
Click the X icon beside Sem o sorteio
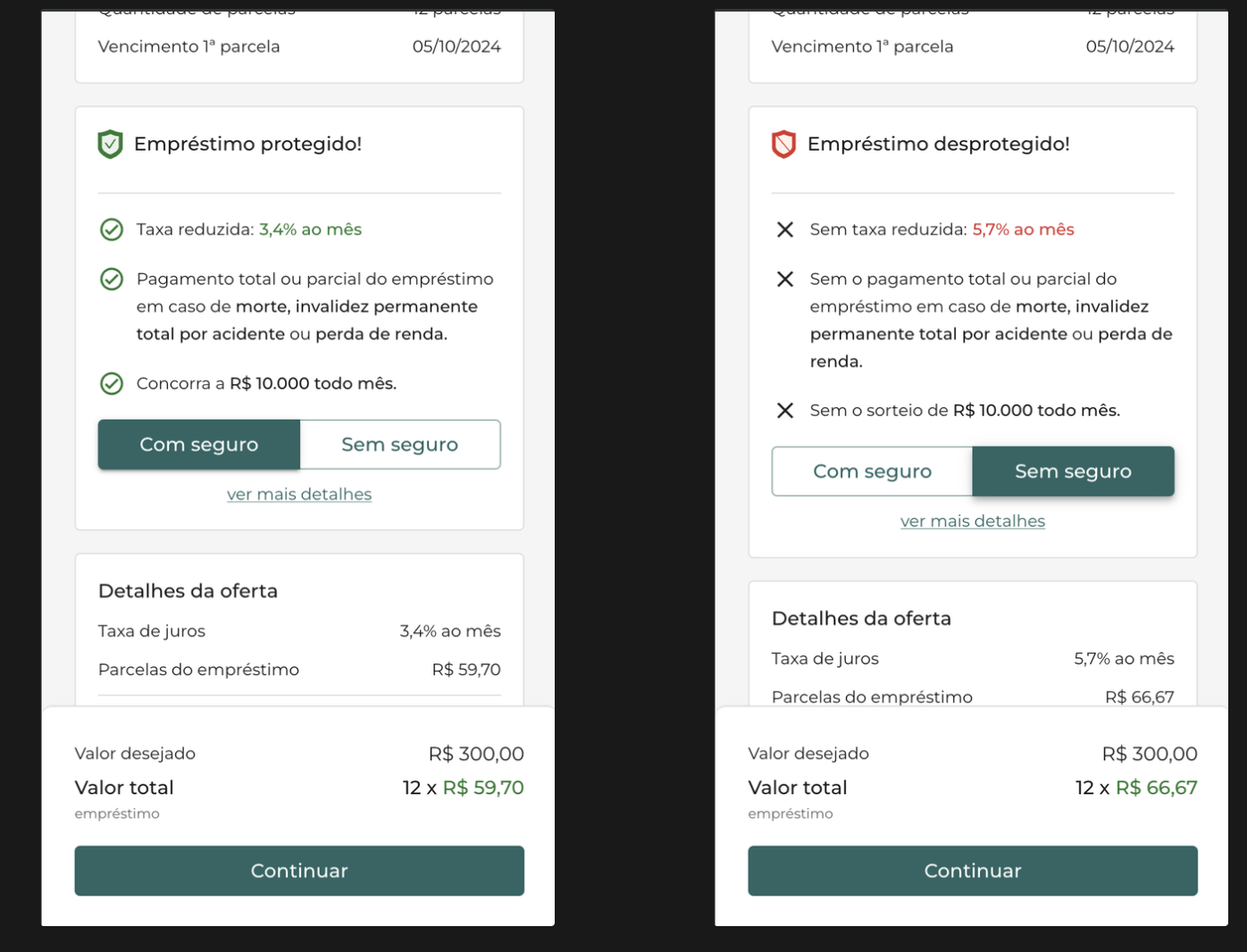point(785,411)
